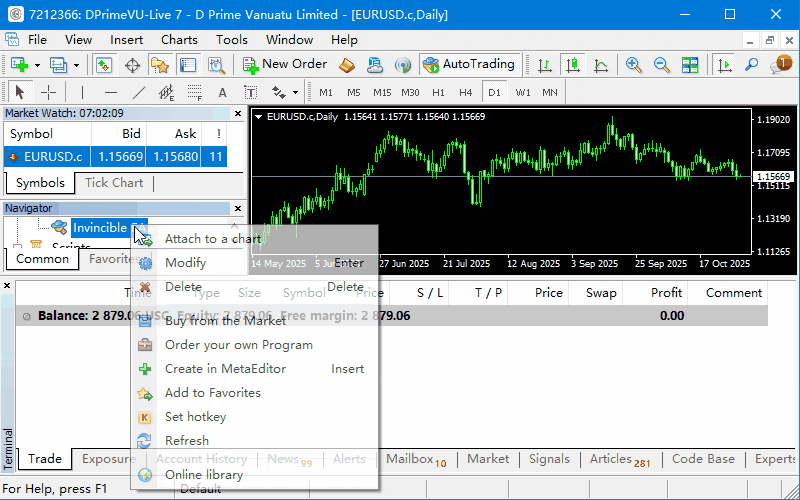Screen dimensions: 800x500
Task: Open the Charts menu
Action: pos(179,40)
